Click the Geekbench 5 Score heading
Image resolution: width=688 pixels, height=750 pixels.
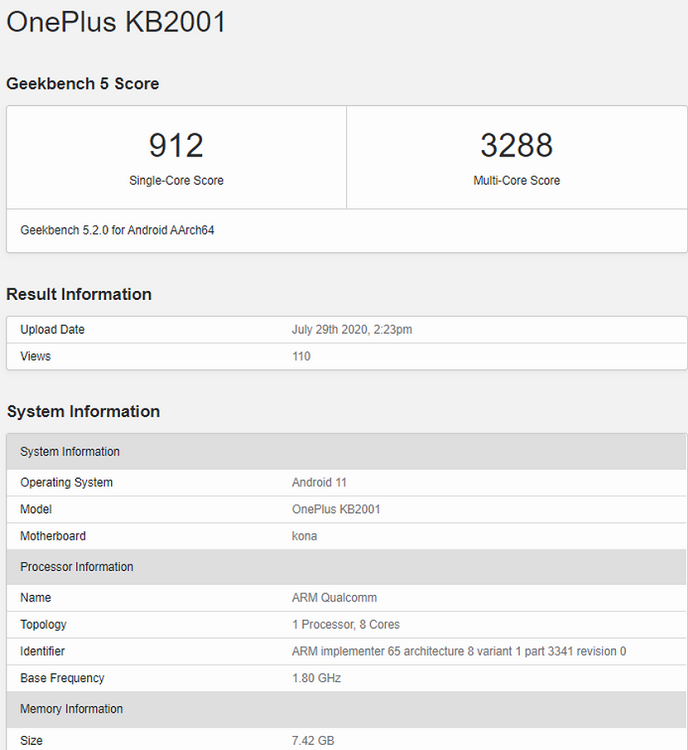pyautogui.click(x=82, y=84)
